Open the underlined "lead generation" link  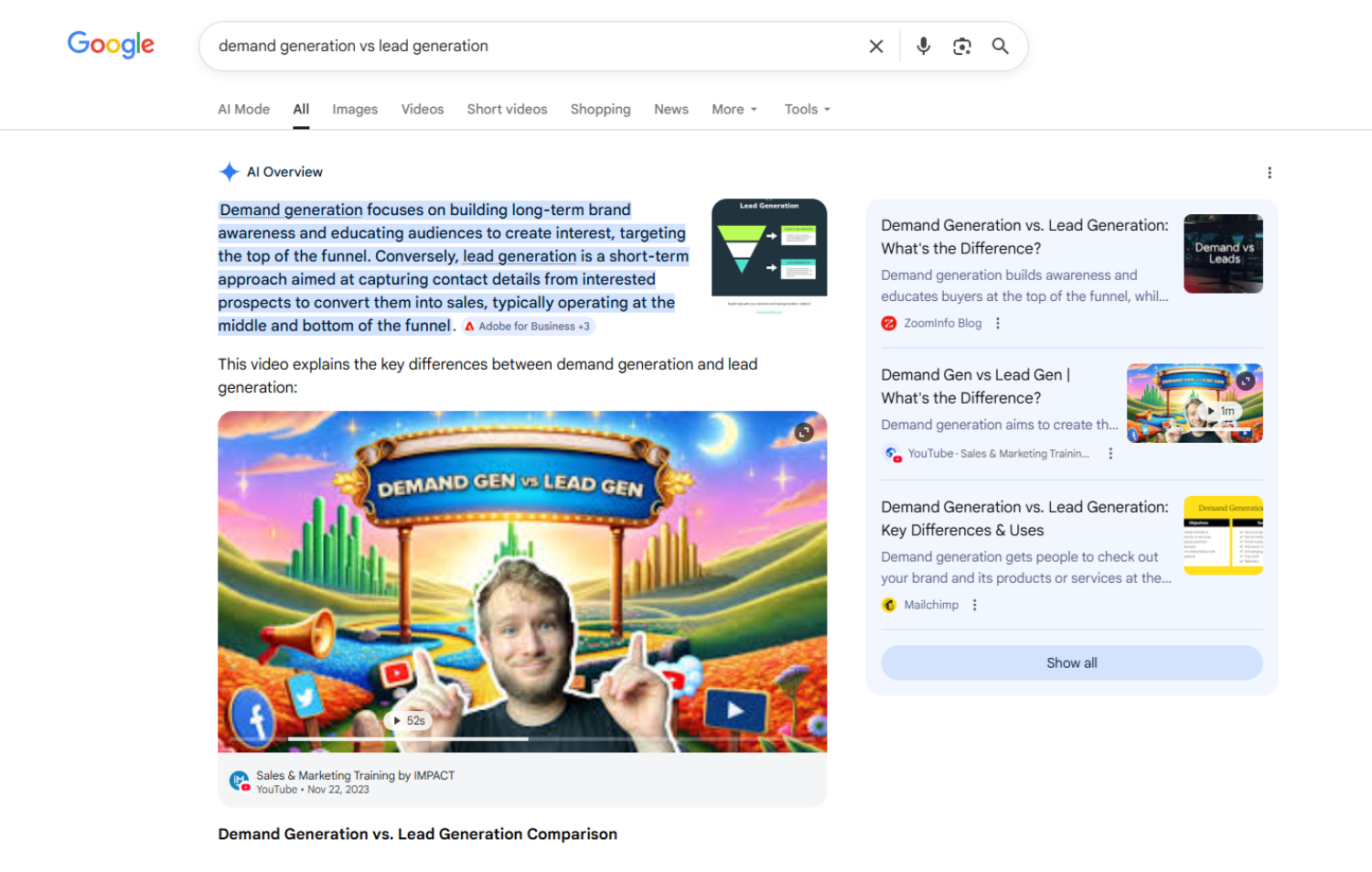pos(520,257)
